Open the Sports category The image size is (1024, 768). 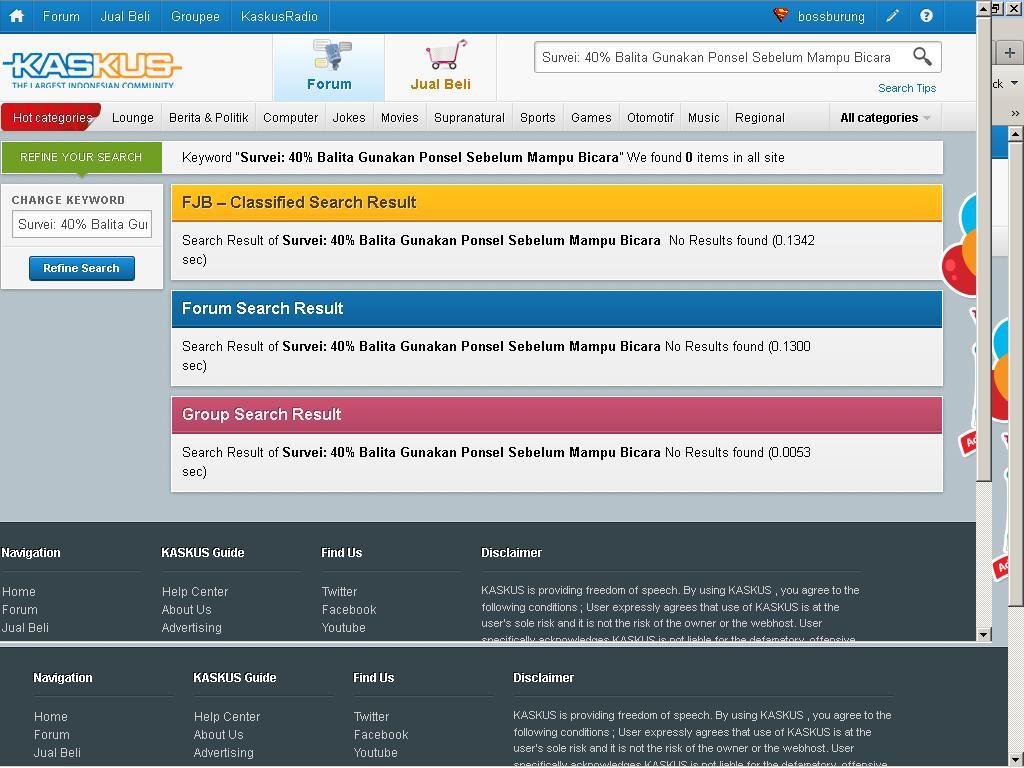click(x=537, y=118)
